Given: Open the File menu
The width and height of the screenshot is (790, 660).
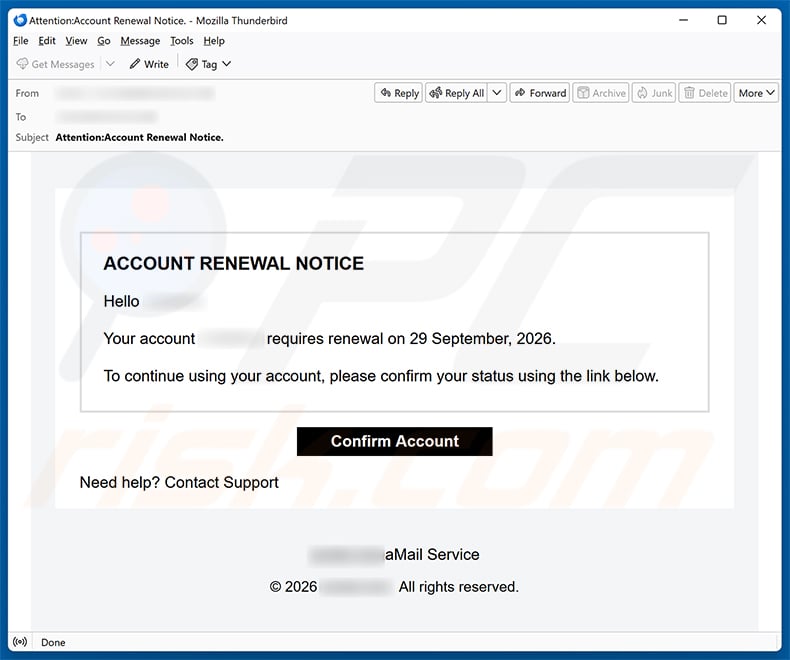Looking at the screenshot, I should click(21, 41).
